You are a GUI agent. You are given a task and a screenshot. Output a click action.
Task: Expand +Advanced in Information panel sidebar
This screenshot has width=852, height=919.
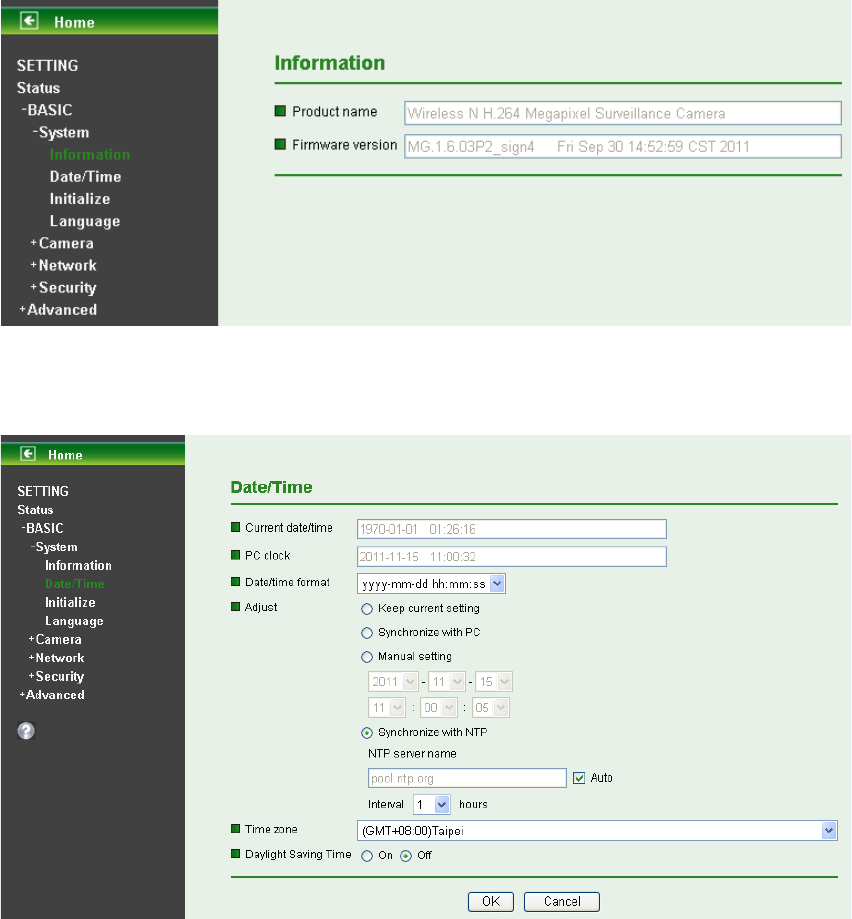click(x=58, y=310)
